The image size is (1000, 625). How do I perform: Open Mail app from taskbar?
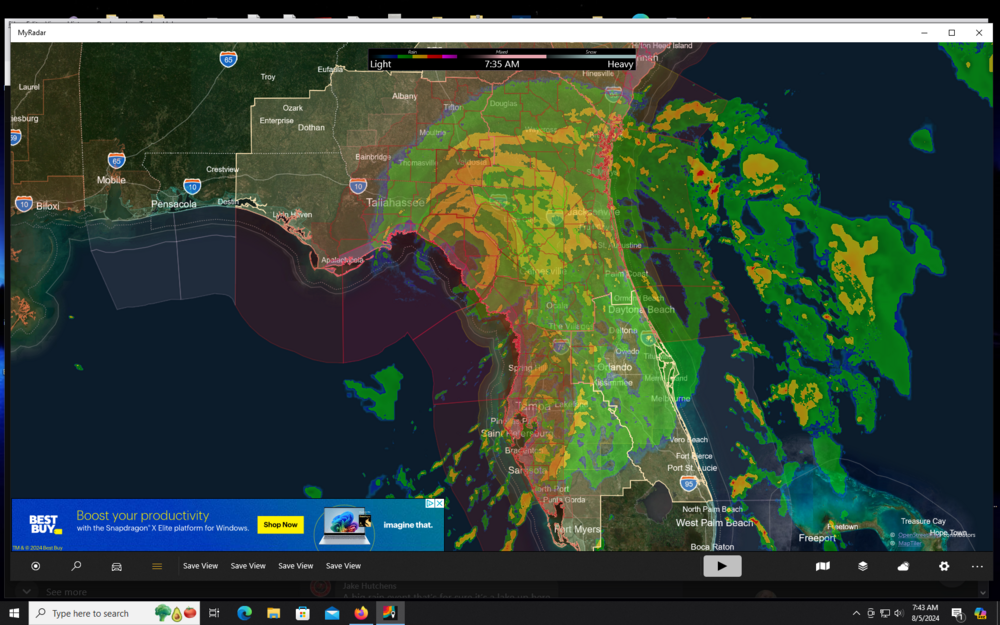tap(332, 613)
